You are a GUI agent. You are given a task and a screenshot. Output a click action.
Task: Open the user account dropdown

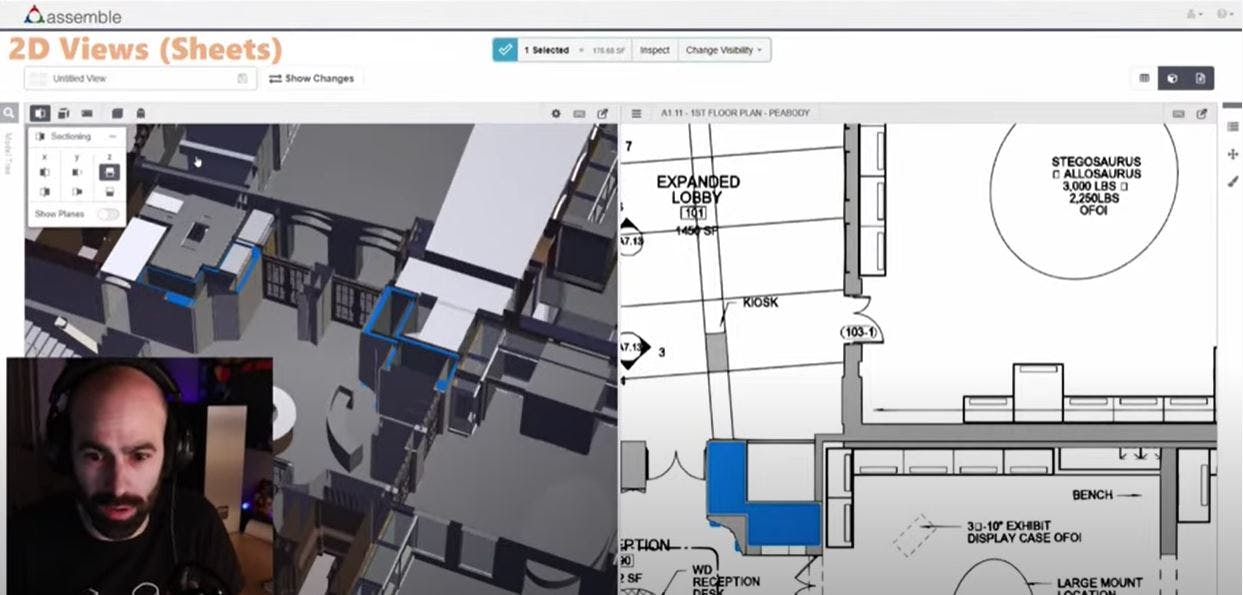coord(1194,14)
